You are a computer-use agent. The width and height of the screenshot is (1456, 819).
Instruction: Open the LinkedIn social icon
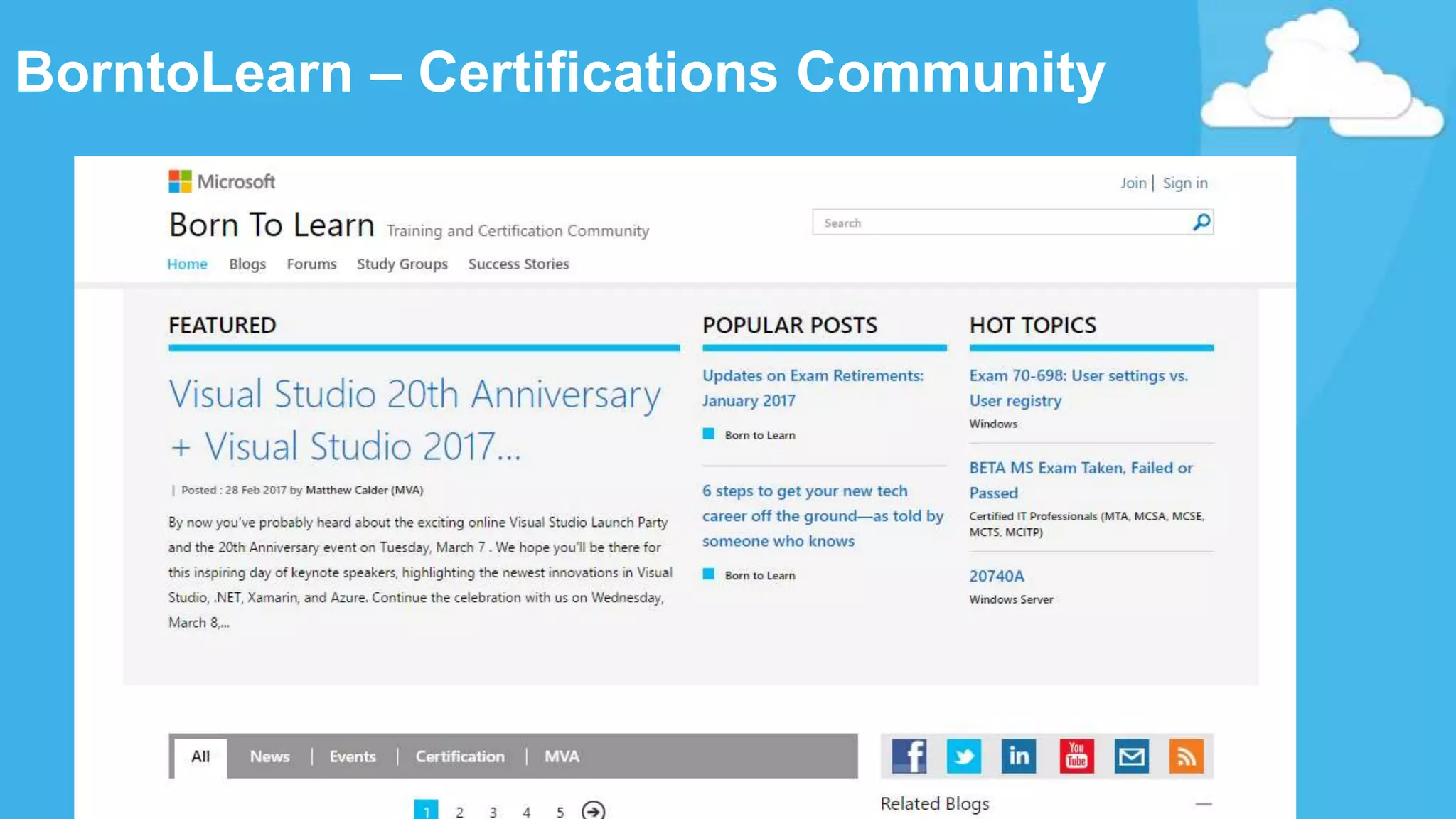click(1019, 756)
